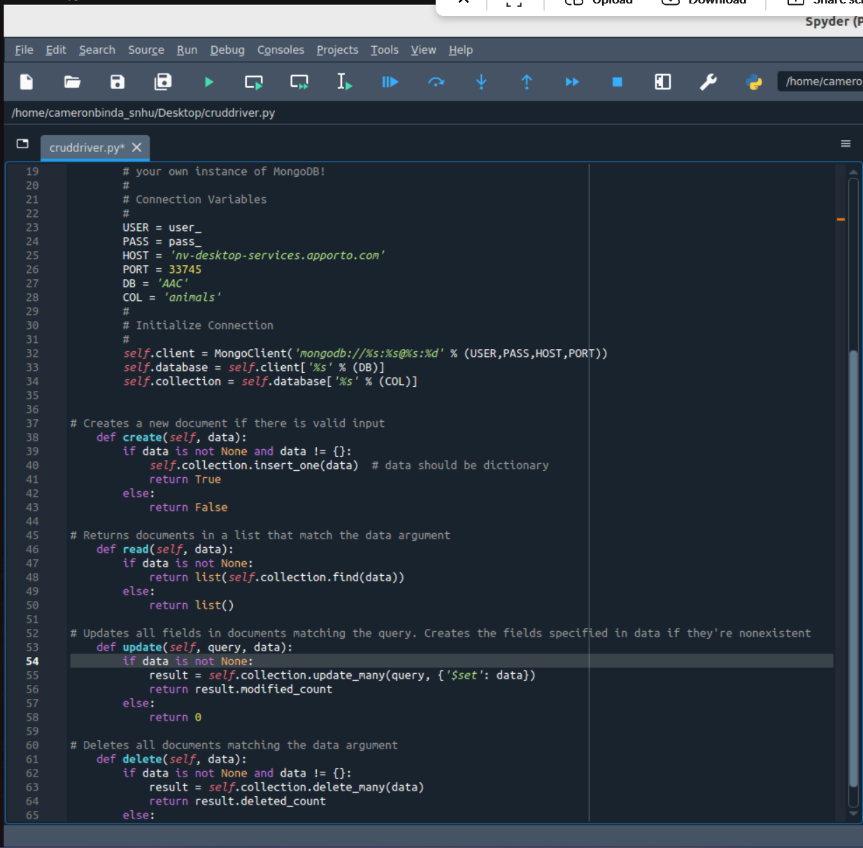This screenshot has width=863, height=848.
Task: Start debugging with debug file icon
Action: point(390,82)
